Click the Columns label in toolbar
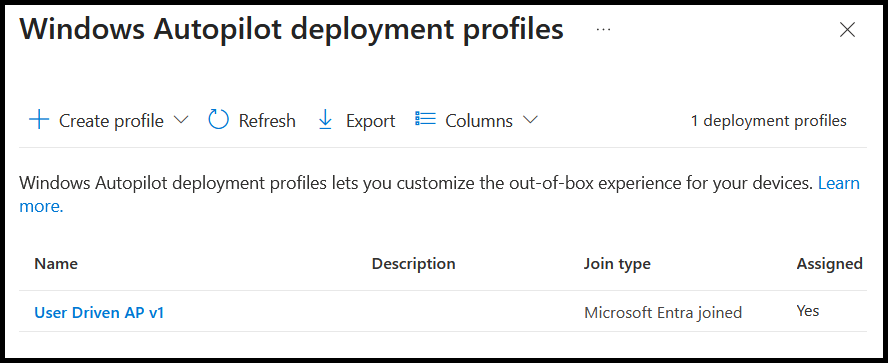 pos(479,121)
